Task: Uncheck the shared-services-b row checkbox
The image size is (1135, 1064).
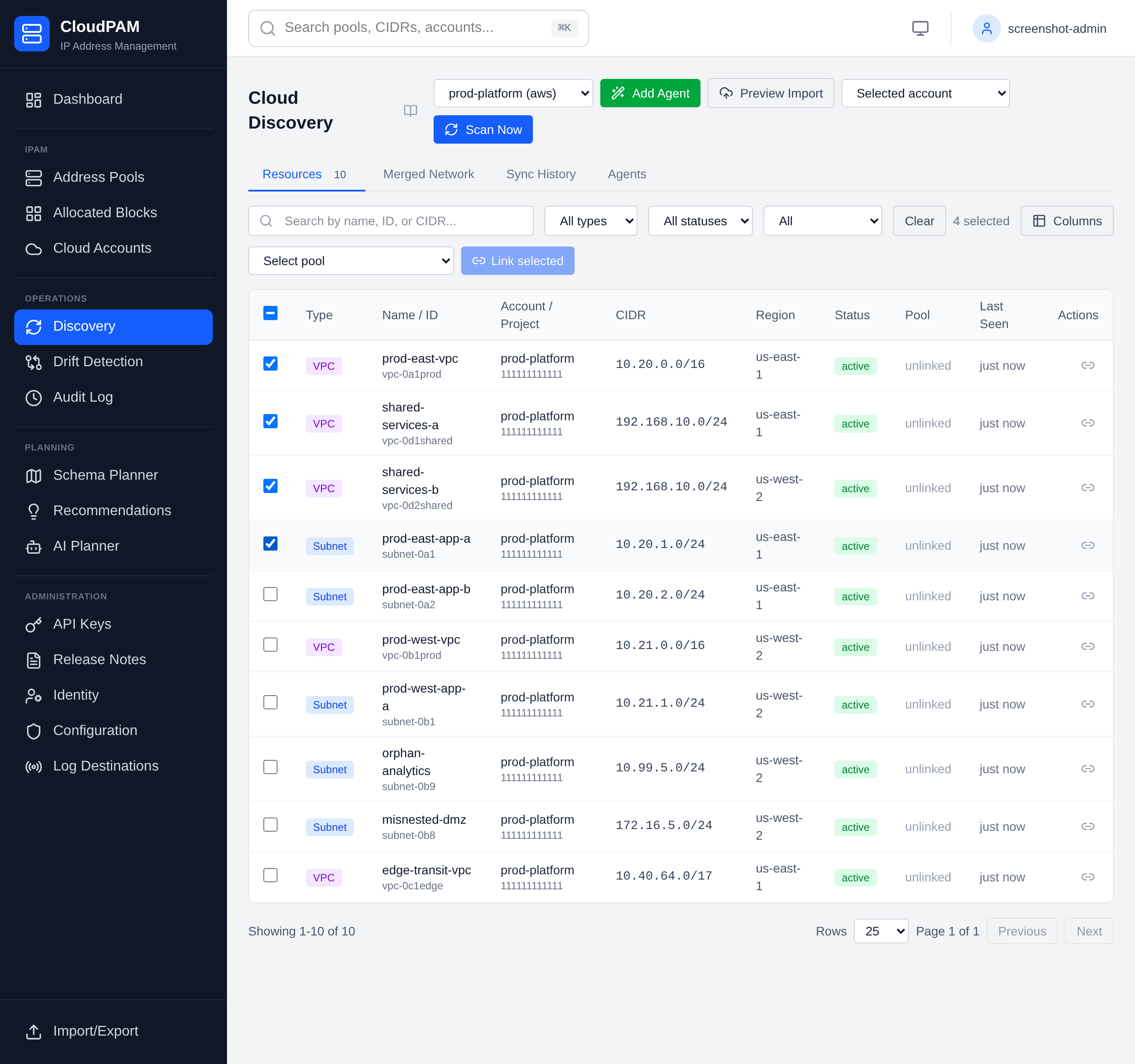Action: 270,486
